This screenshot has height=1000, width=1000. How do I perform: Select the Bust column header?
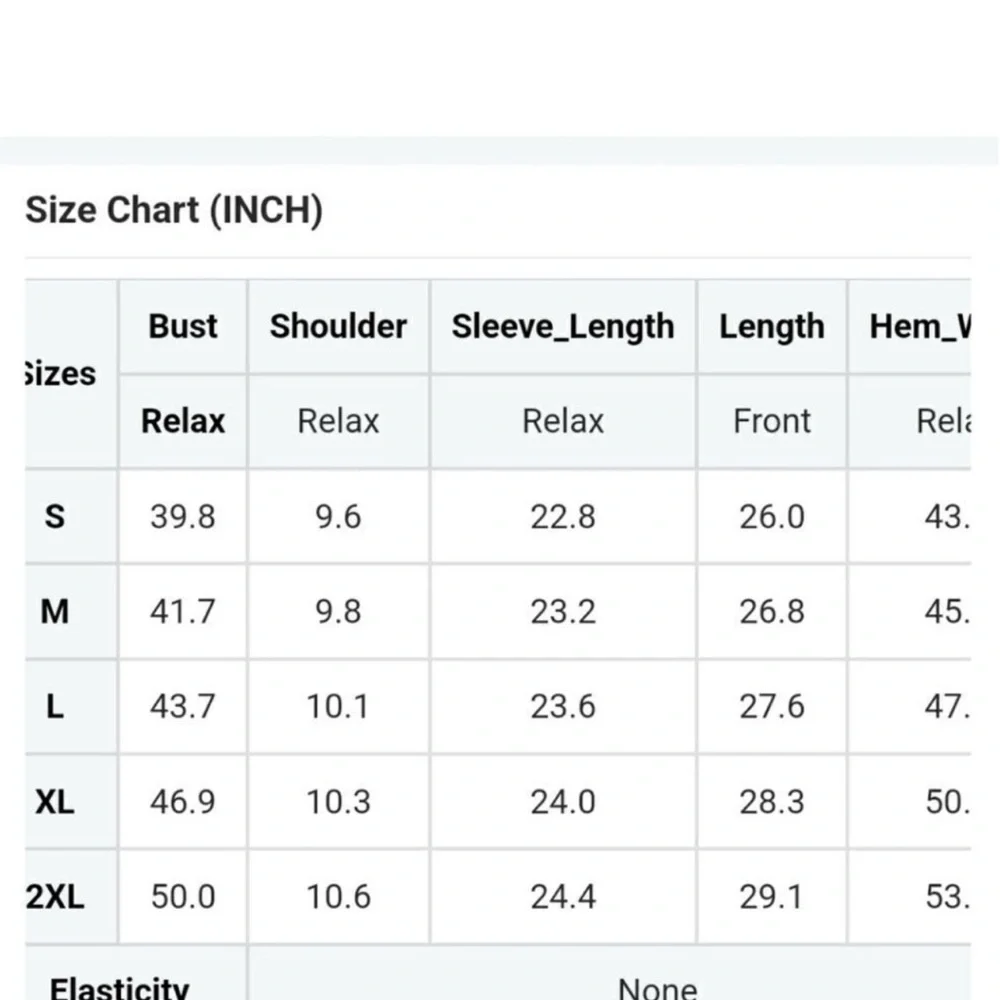tap(183, 326)
